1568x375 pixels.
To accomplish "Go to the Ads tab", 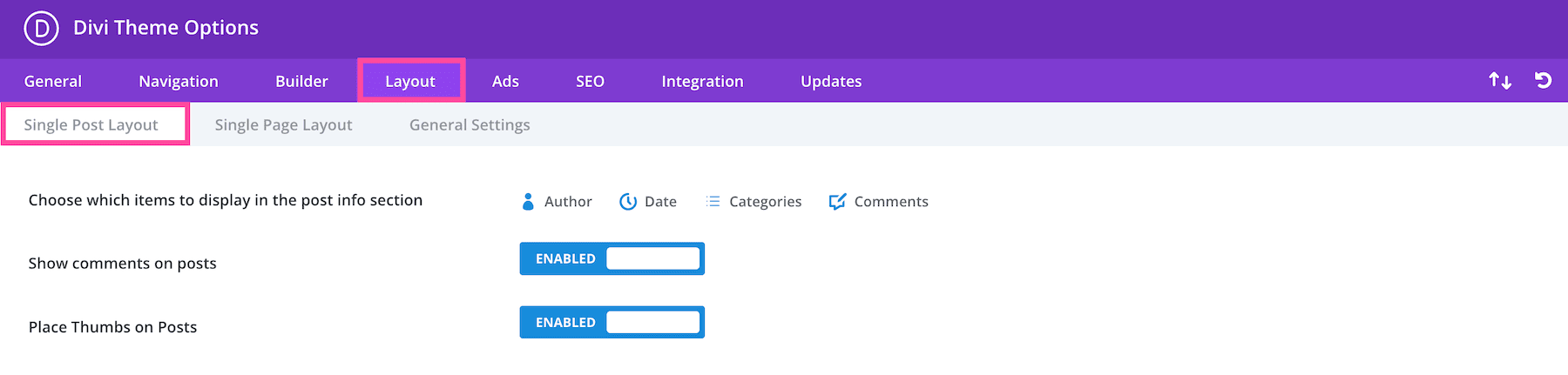I will click(505, 81).
